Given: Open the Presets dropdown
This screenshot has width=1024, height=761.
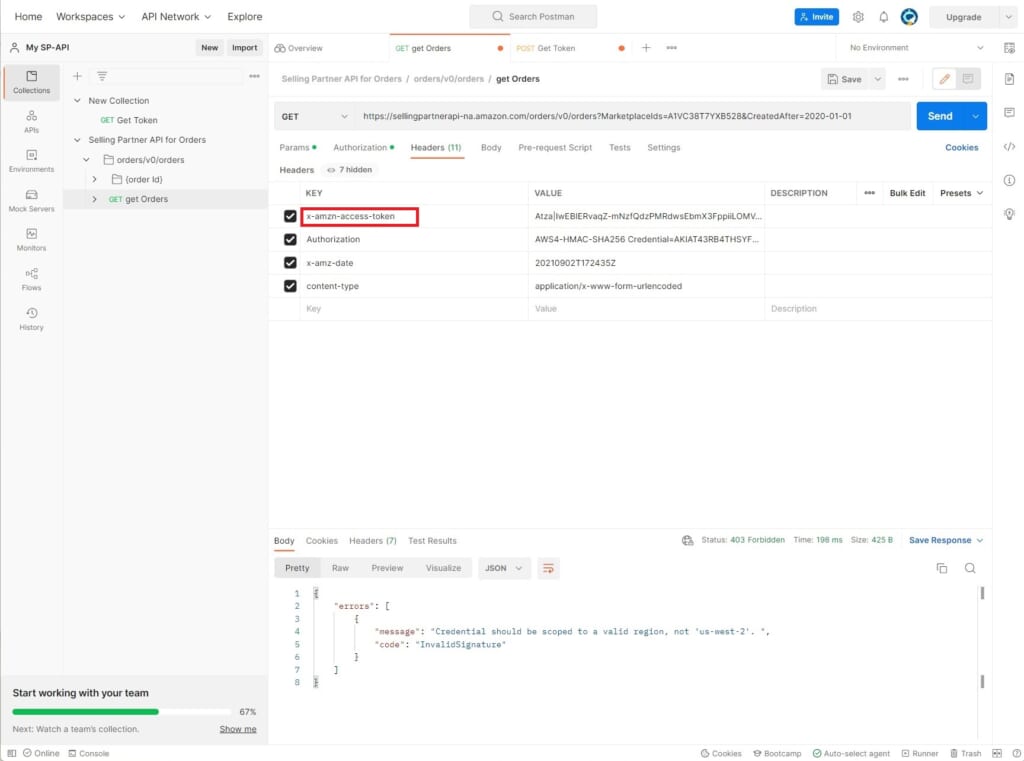Looking at the screenshot, I should click(x=961, y=193).
